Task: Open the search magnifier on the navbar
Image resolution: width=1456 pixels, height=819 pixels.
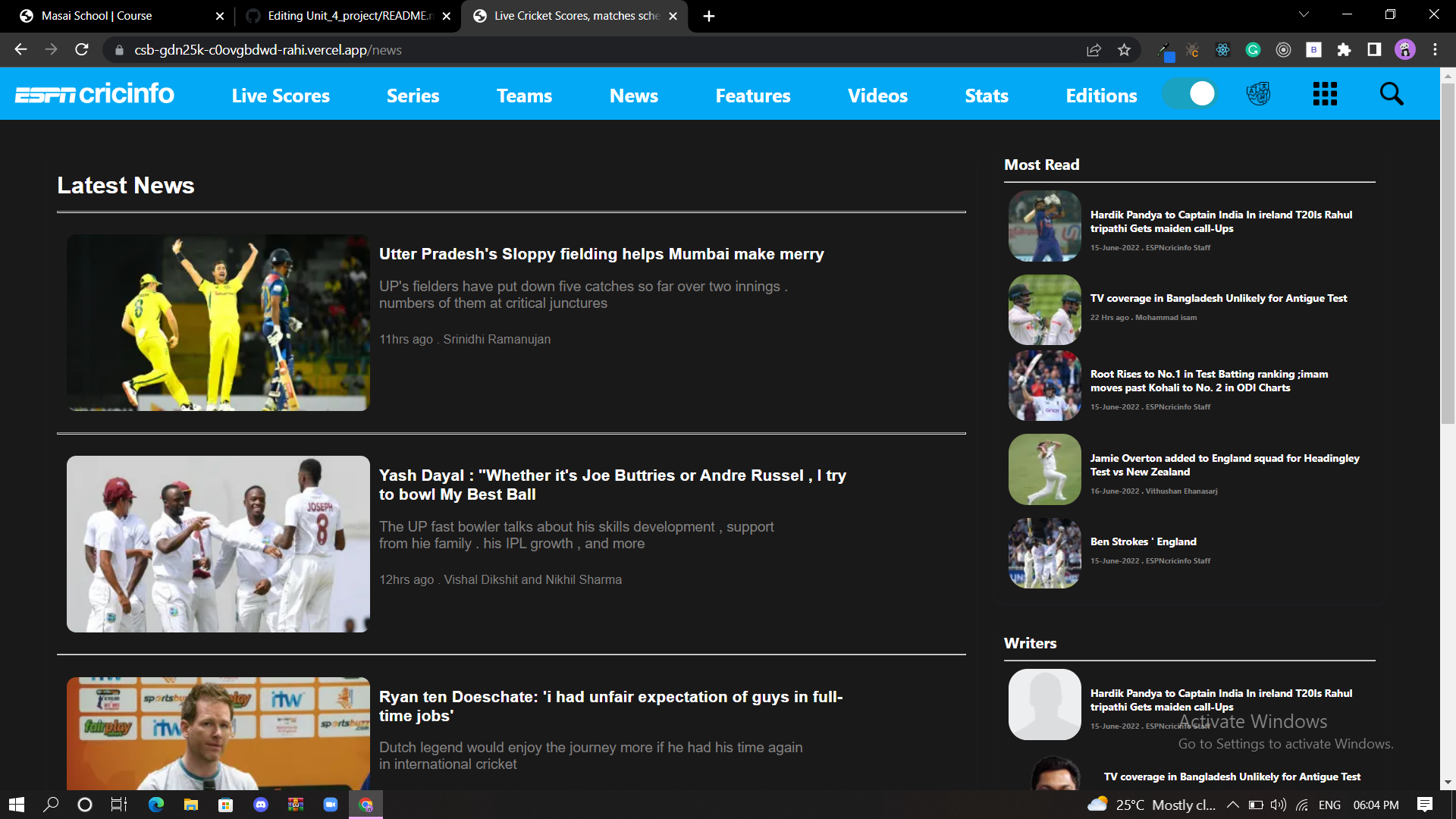Action: click(1392, 93)
